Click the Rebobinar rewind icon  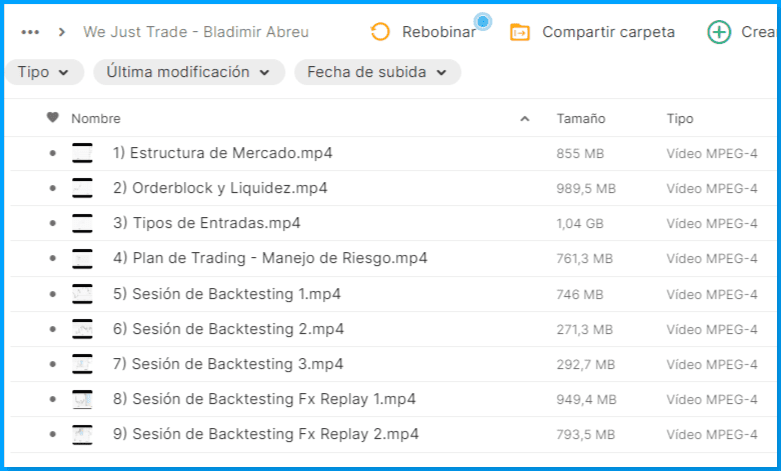point(380,32)
